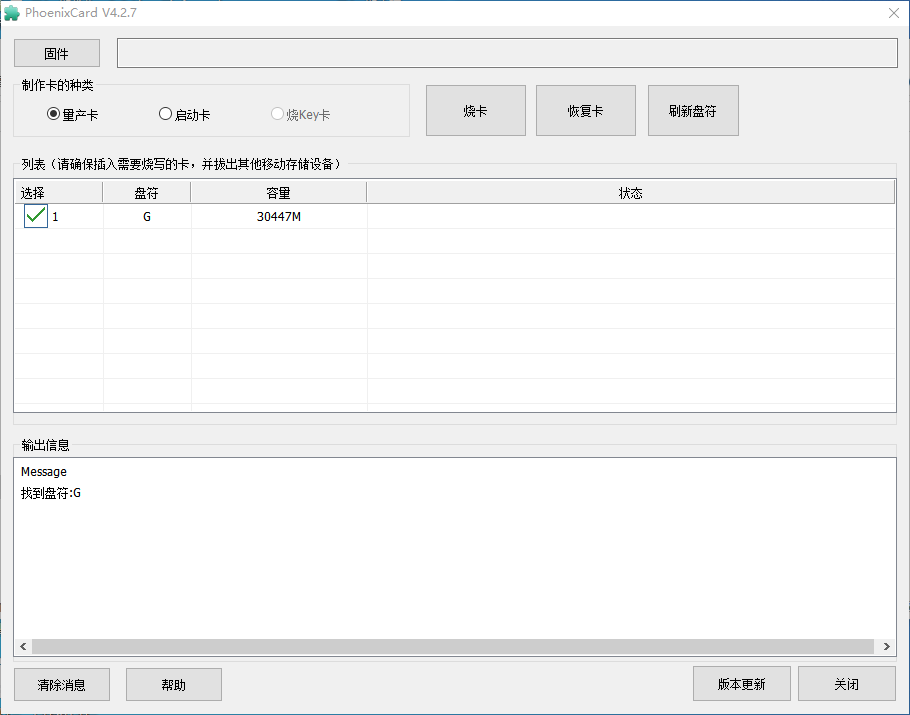The width and height of the screenshot is (910, 715).
Task: Click the 刷新盘符 refresh drives button
Action: click(x=693, y=111)
